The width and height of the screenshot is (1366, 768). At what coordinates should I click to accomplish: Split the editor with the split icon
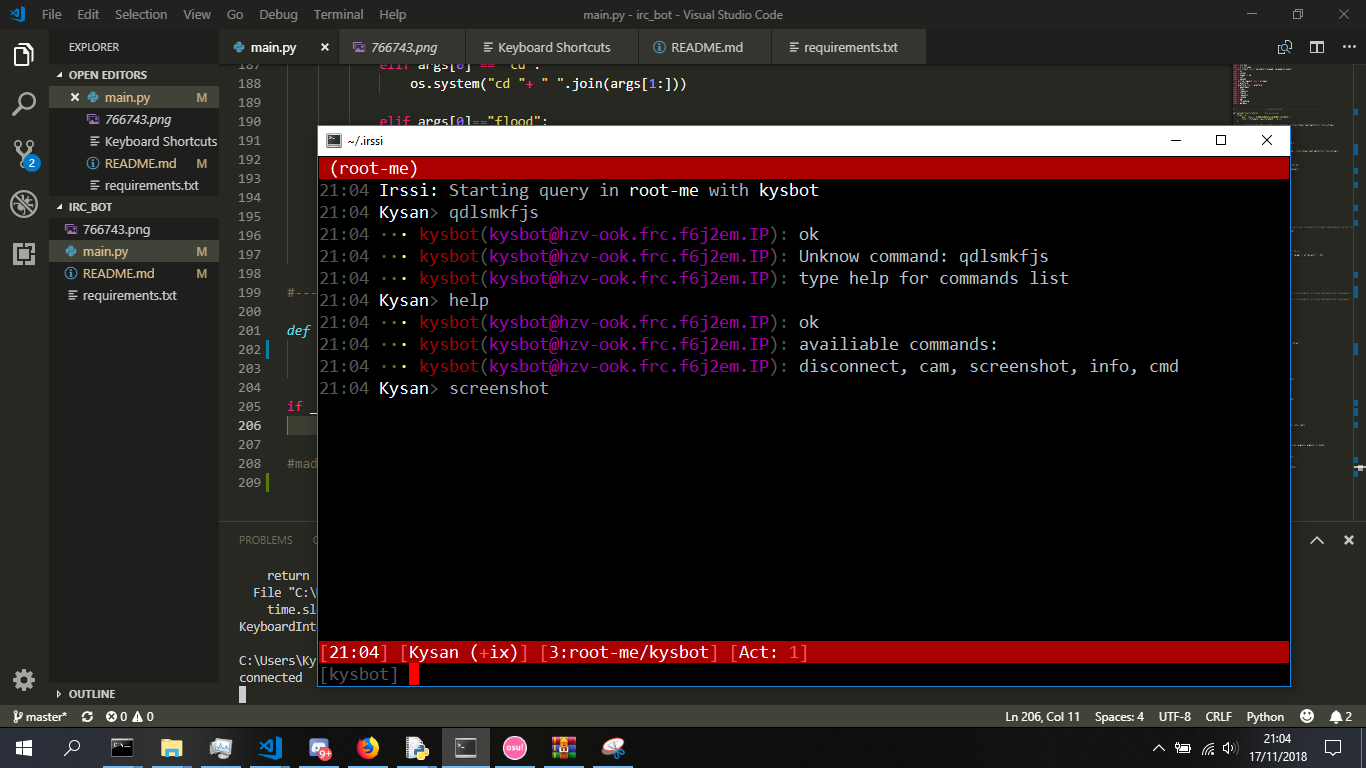(x=1317, y=47)
